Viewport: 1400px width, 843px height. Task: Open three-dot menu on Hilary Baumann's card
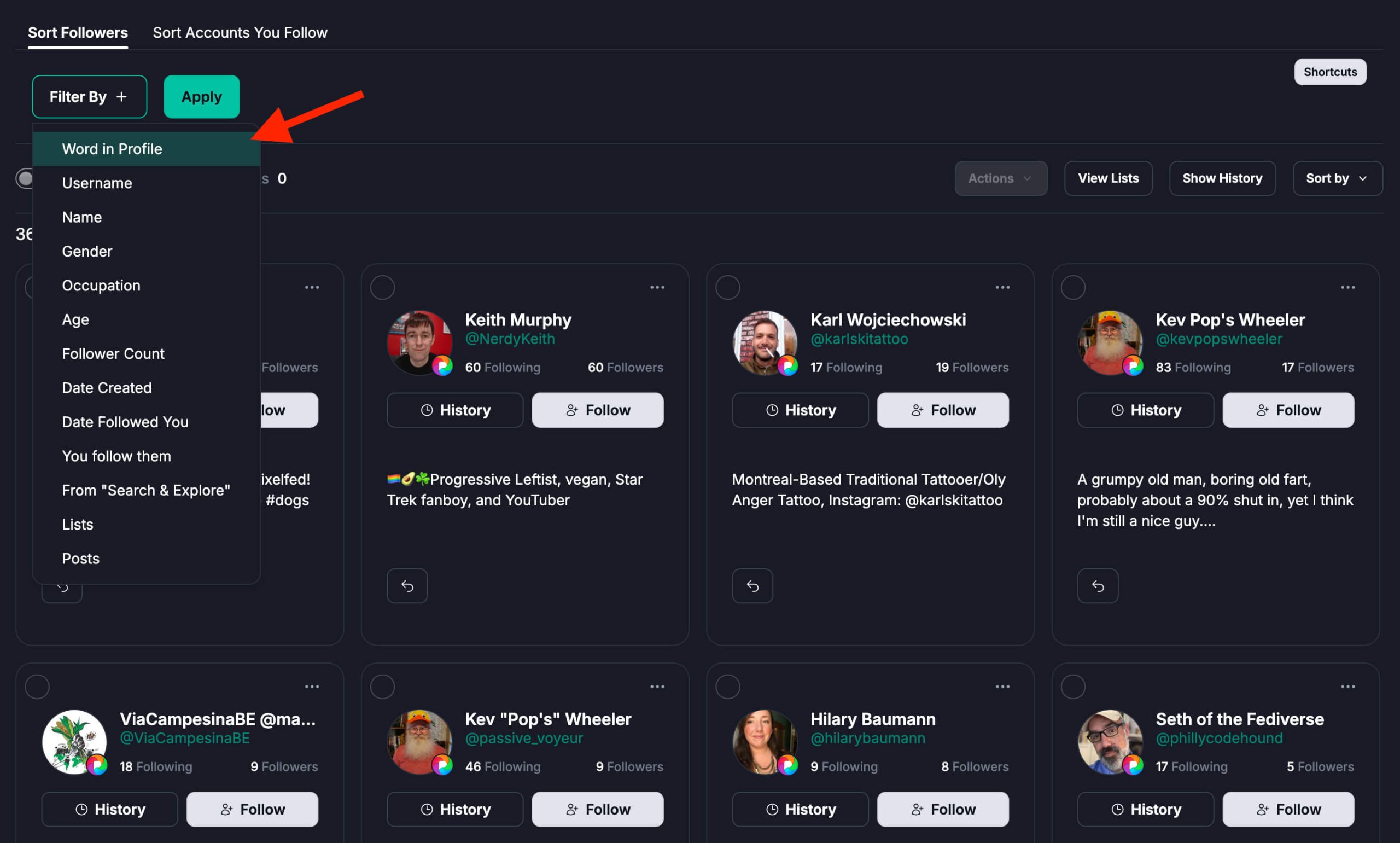pos(1002,687)
